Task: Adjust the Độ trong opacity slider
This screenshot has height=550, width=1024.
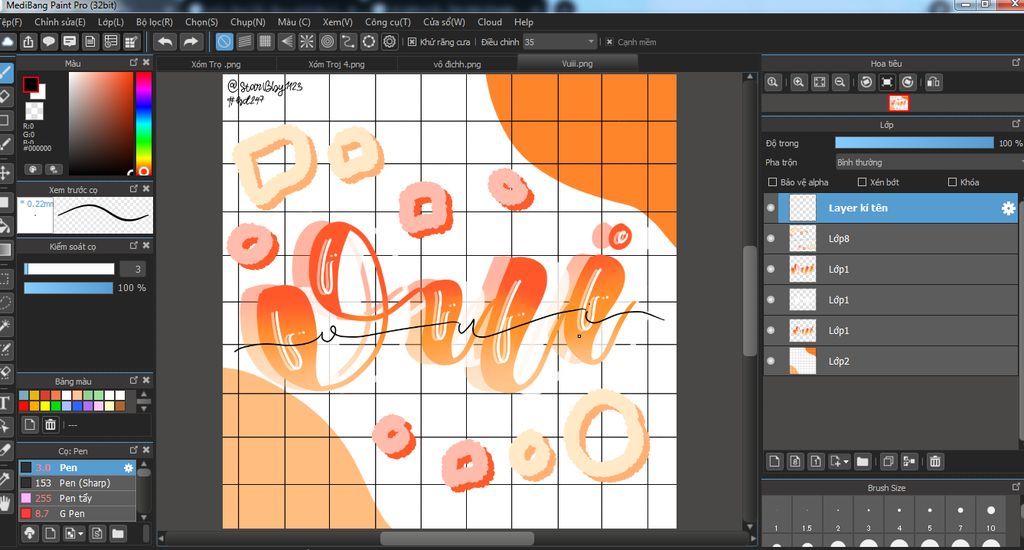Action: coord(914,143)
